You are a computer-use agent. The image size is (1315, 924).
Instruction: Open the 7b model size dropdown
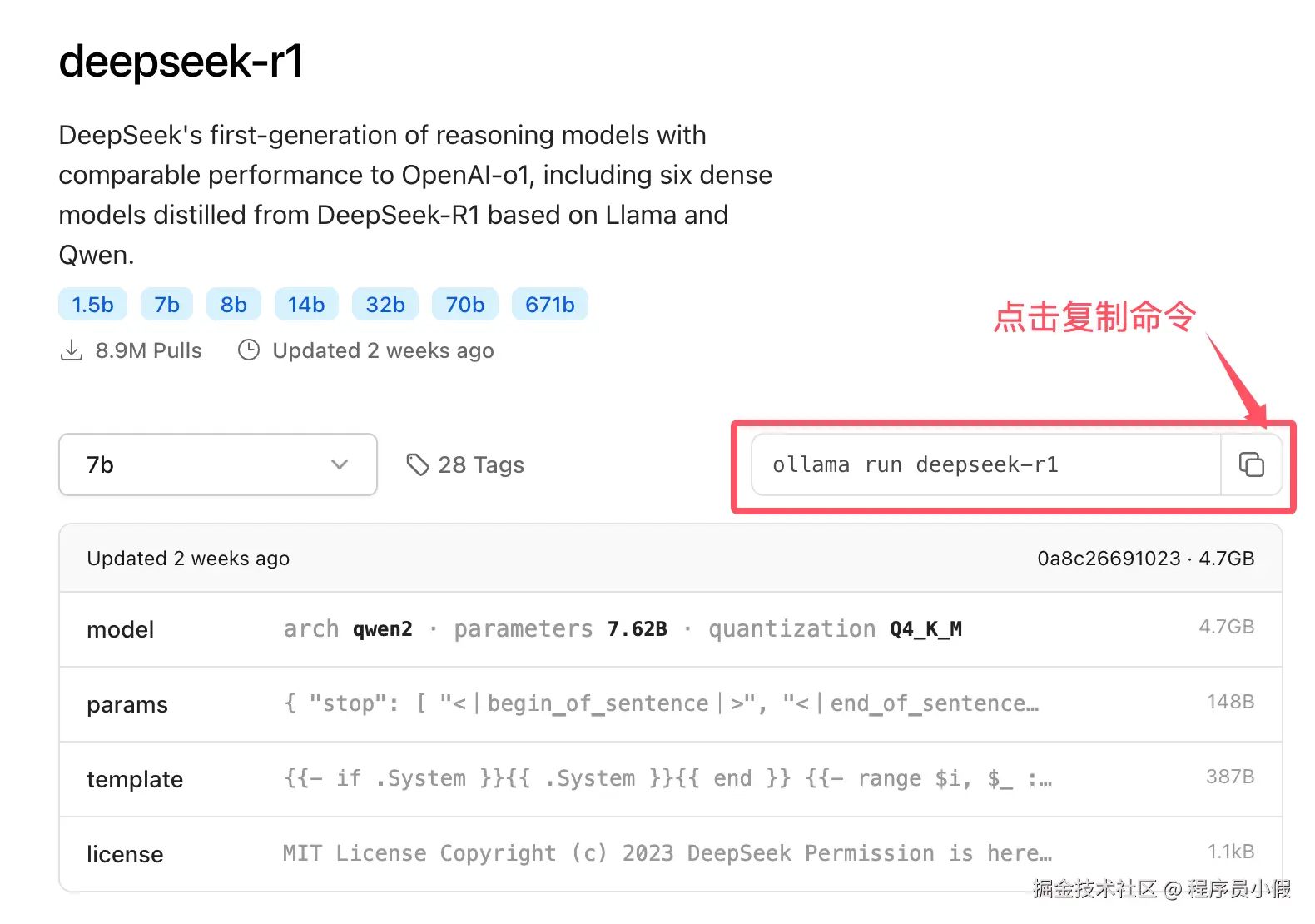[x=217, y=464]
